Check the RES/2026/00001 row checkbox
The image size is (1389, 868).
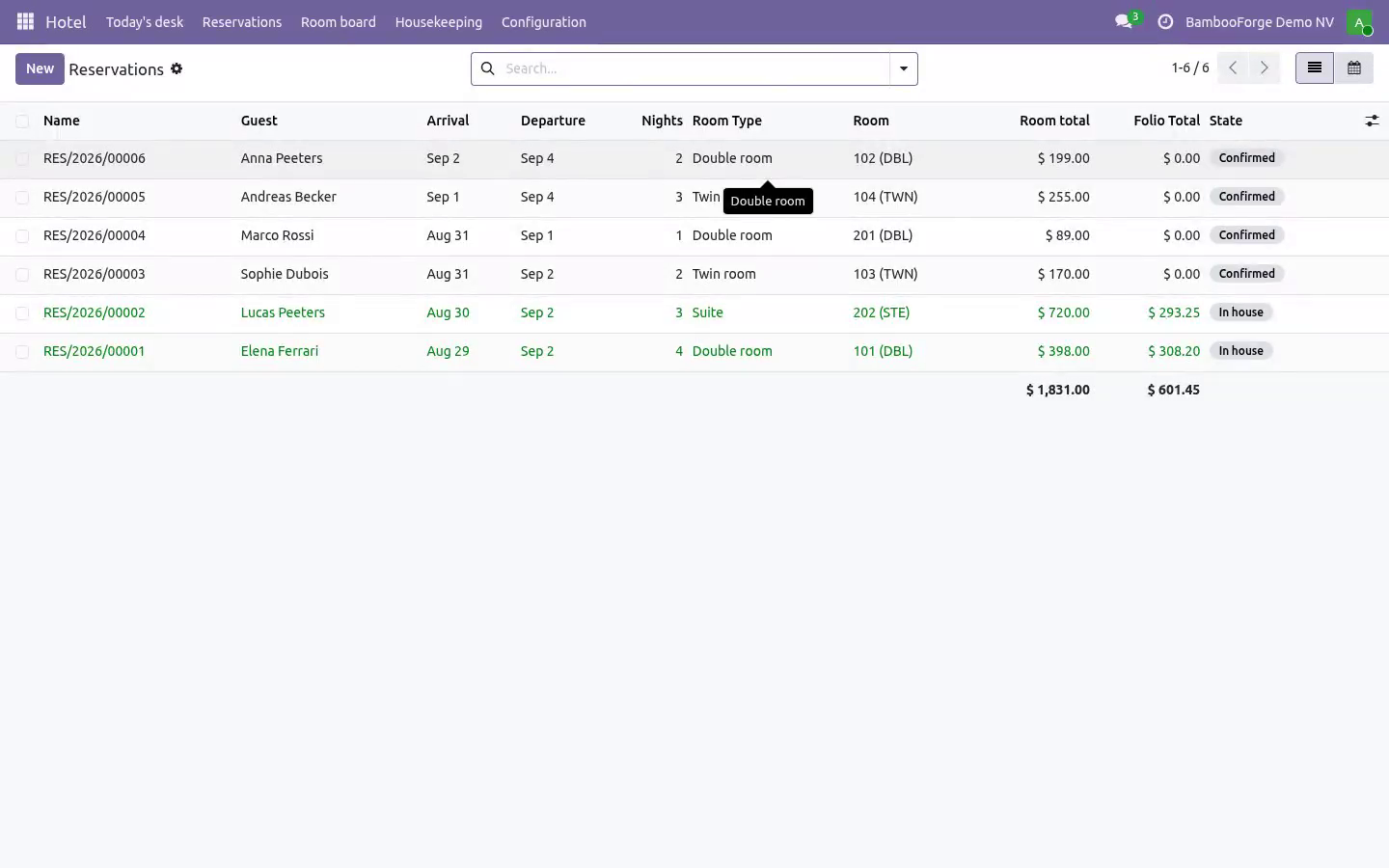tap(22, 351)
